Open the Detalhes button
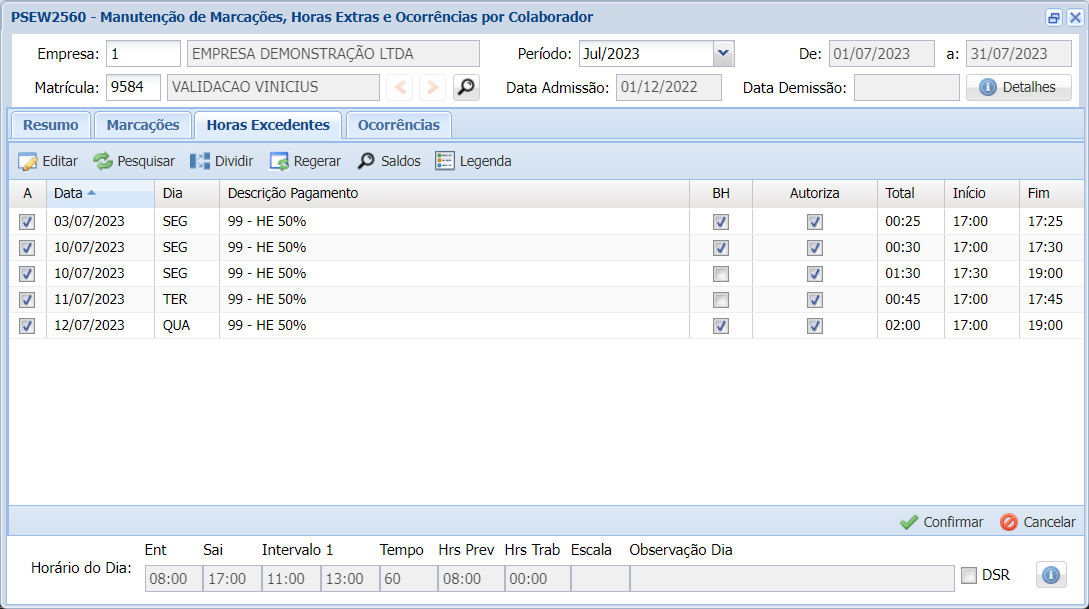 pos(1018,88)
